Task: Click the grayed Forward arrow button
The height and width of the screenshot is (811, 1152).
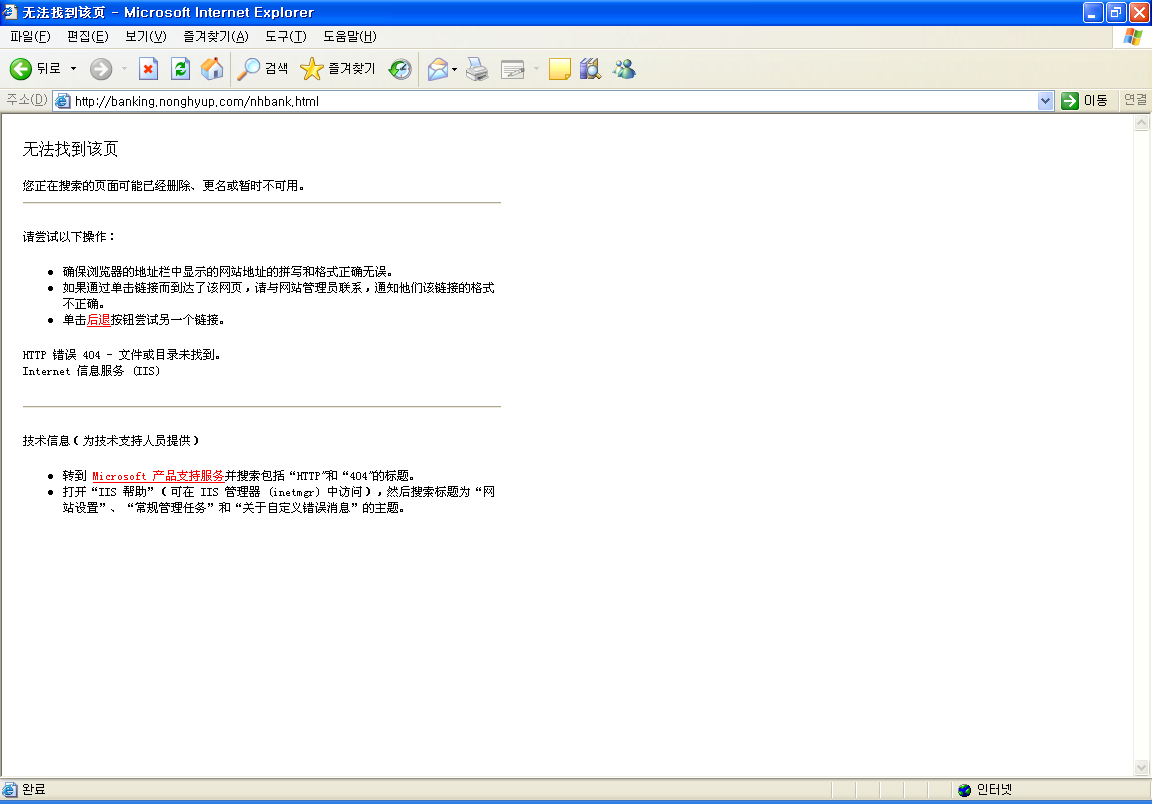Action: point(101,69)
